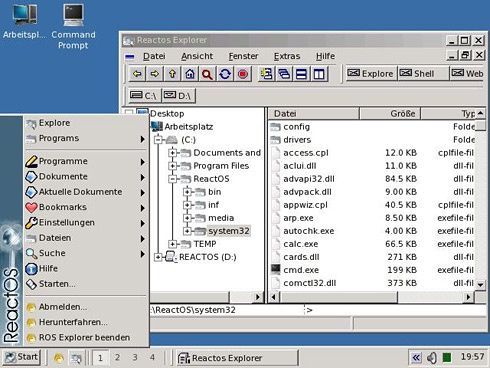Expand the Dateien submenu
The image size is (490, 368).
coord(86,238)
